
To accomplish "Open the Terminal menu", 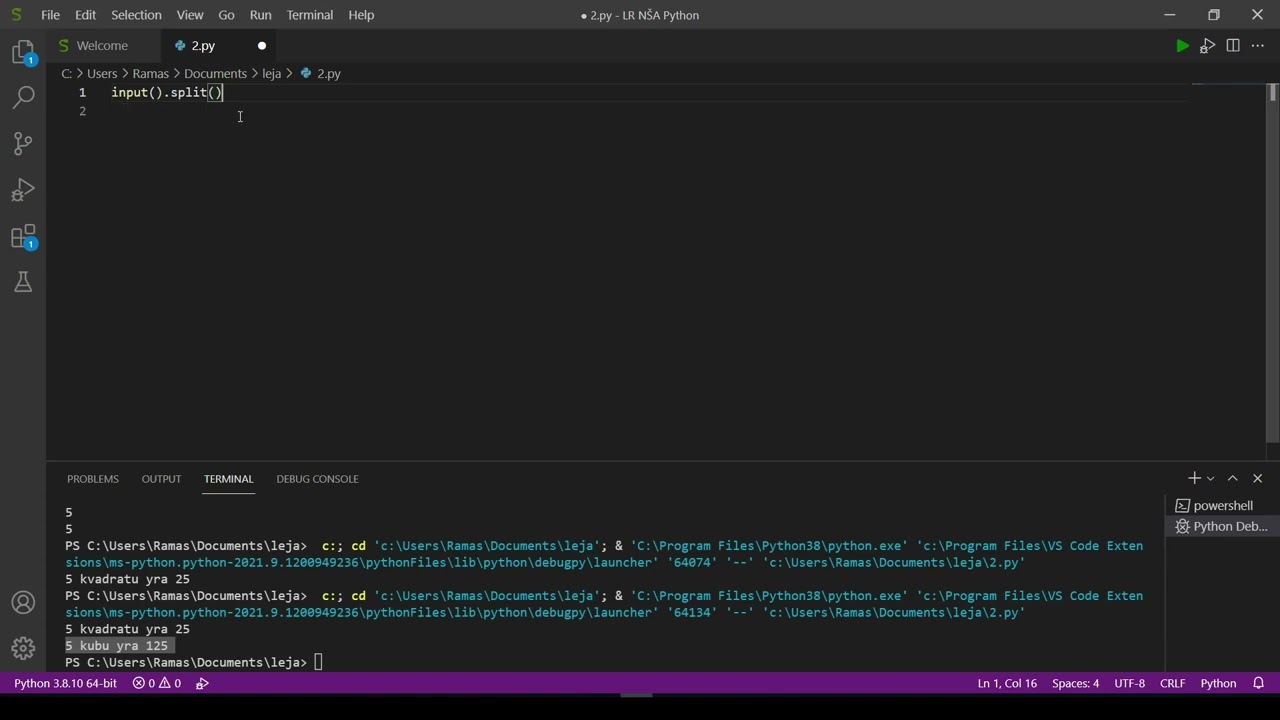I will click(310, 15).
